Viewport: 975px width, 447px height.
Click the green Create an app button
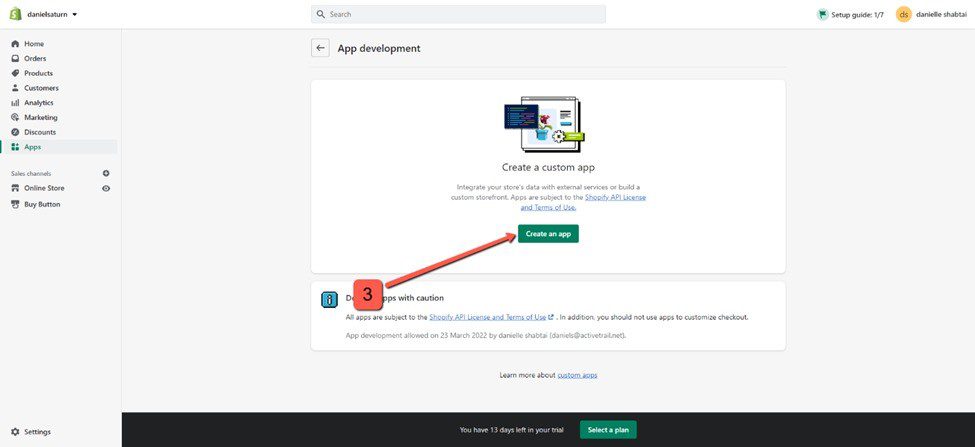(x=548, y=233)
